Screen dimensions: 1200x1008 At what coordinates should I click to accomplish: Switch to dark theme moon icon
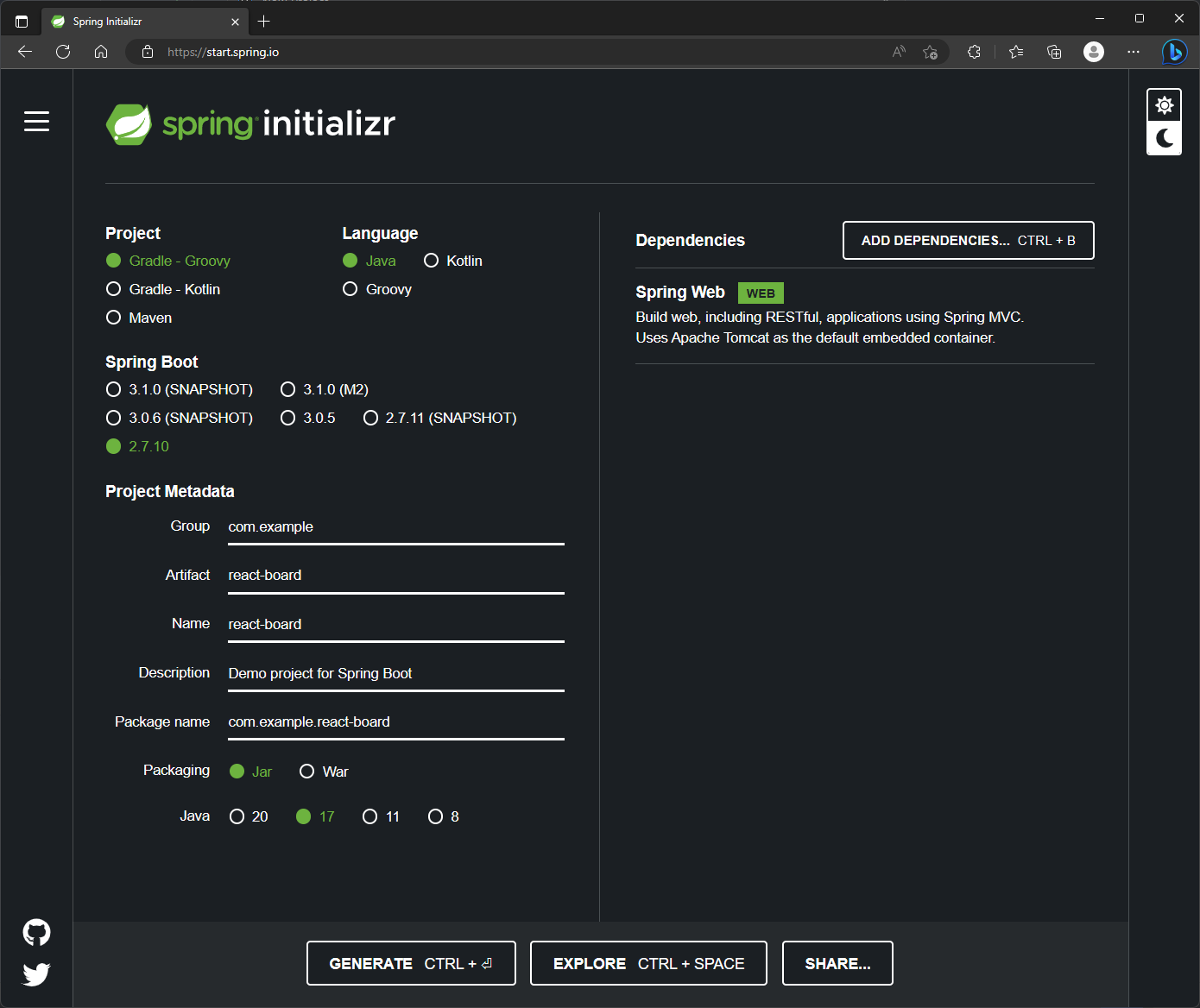click(1164, 138)
